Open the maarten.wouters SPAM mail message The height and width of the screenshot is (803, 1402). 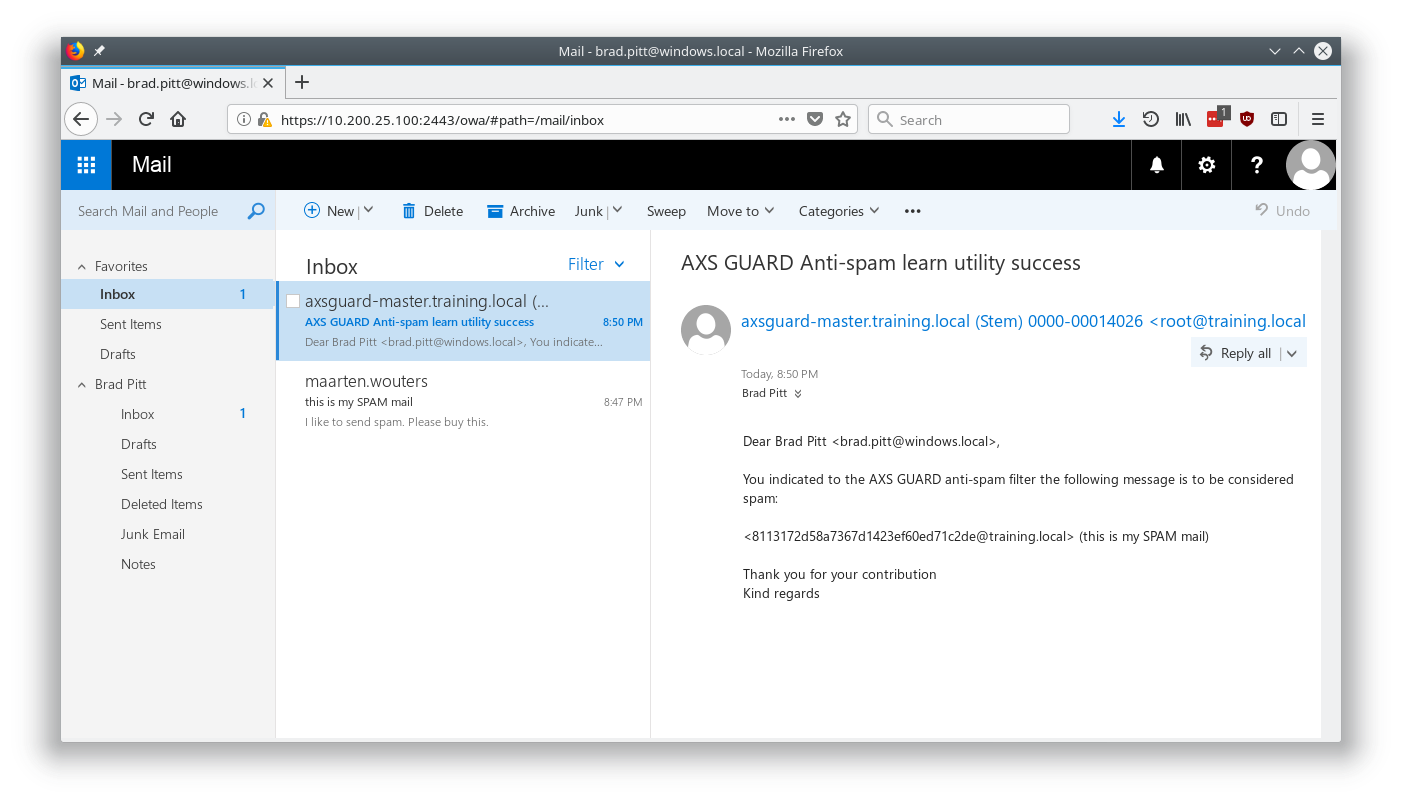tap(463, 401)
